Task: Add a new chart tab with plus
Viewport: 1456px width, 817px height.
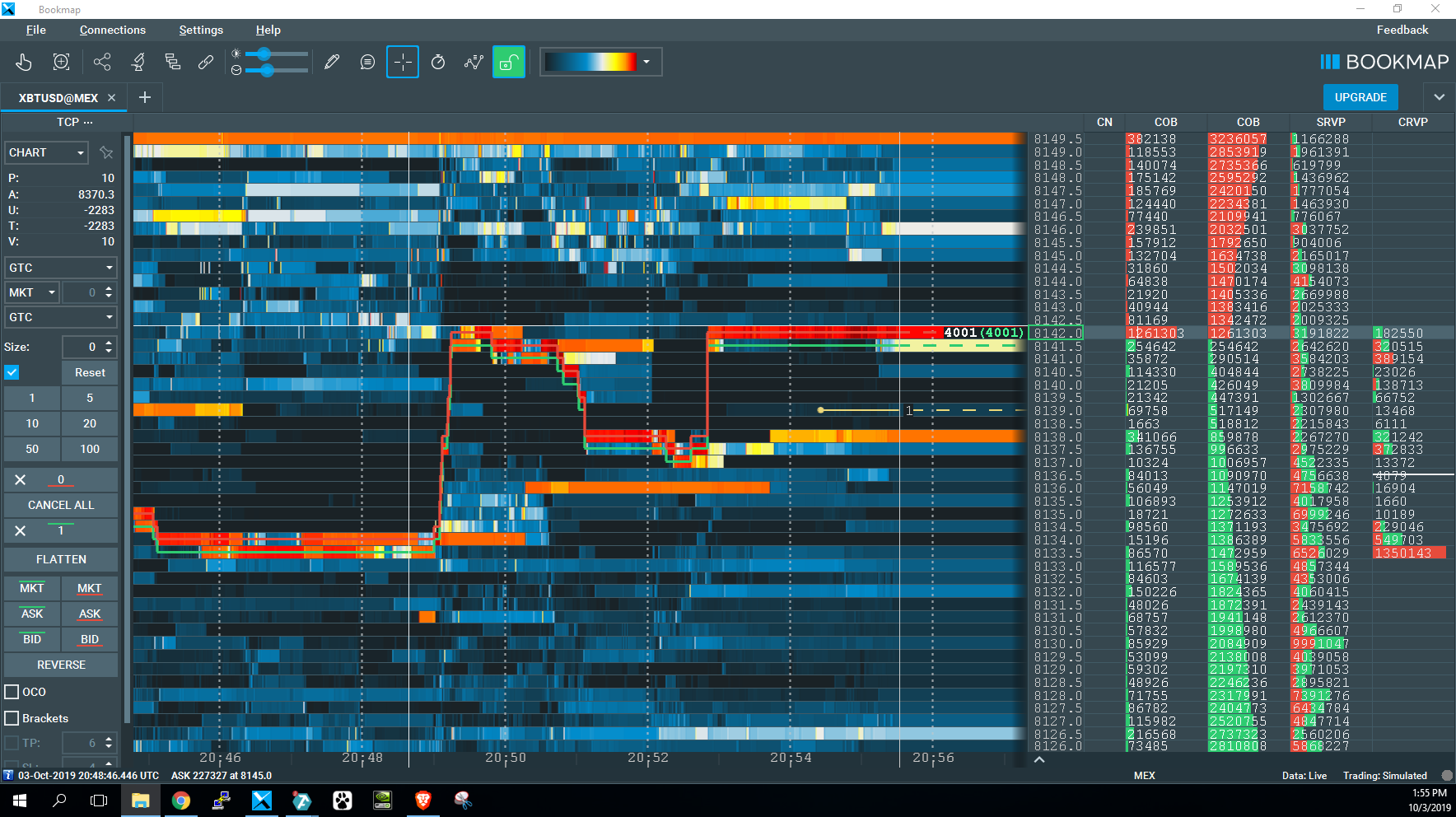Action: click(x=145, y=97)
